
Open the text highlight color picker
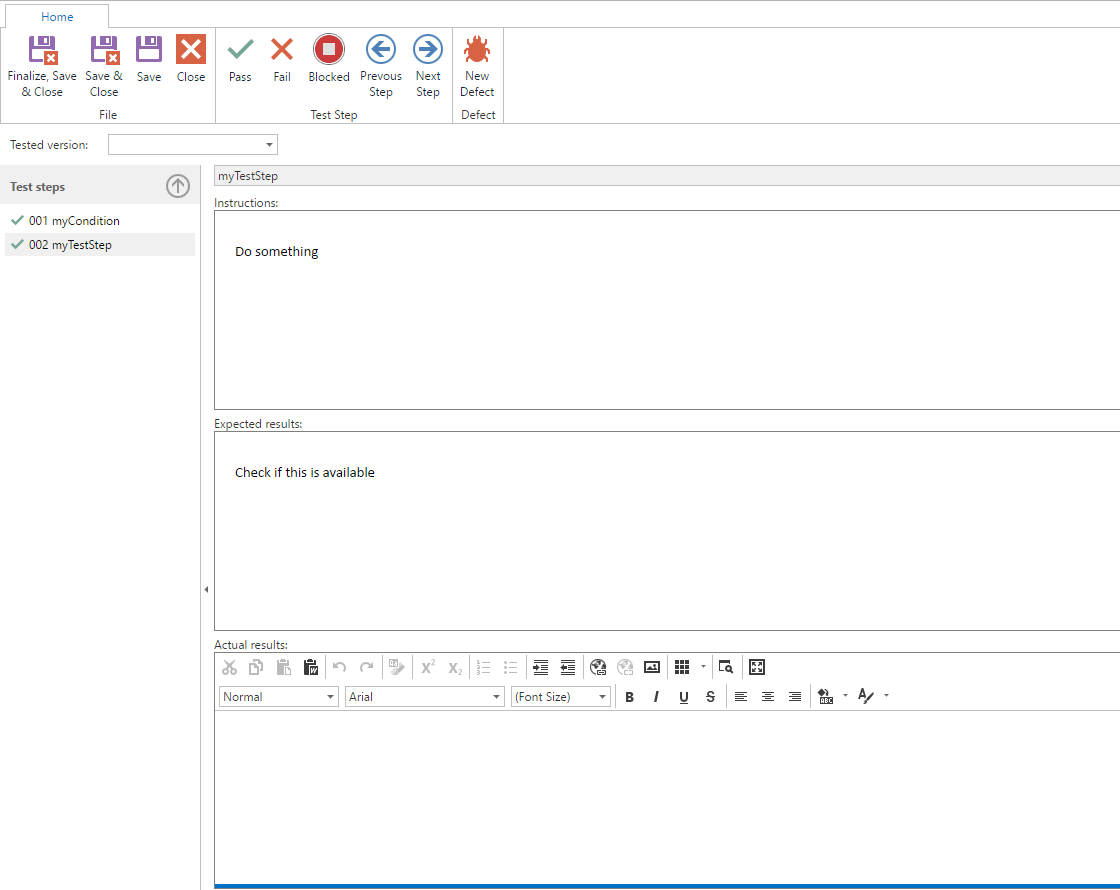(x=846, y=697)
